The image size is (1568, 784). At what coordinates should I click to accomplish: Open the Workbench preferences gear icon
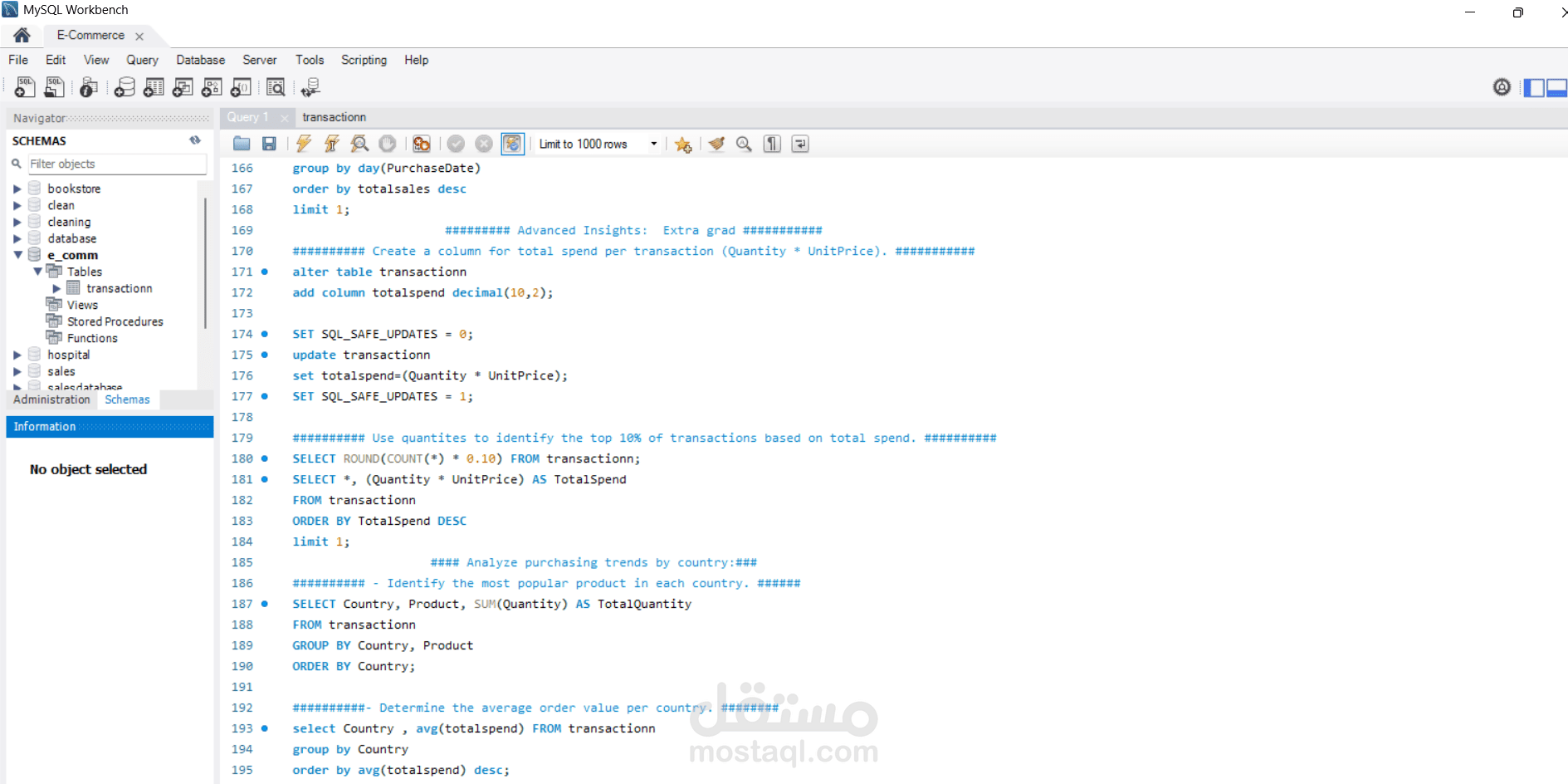(1502, 86)
